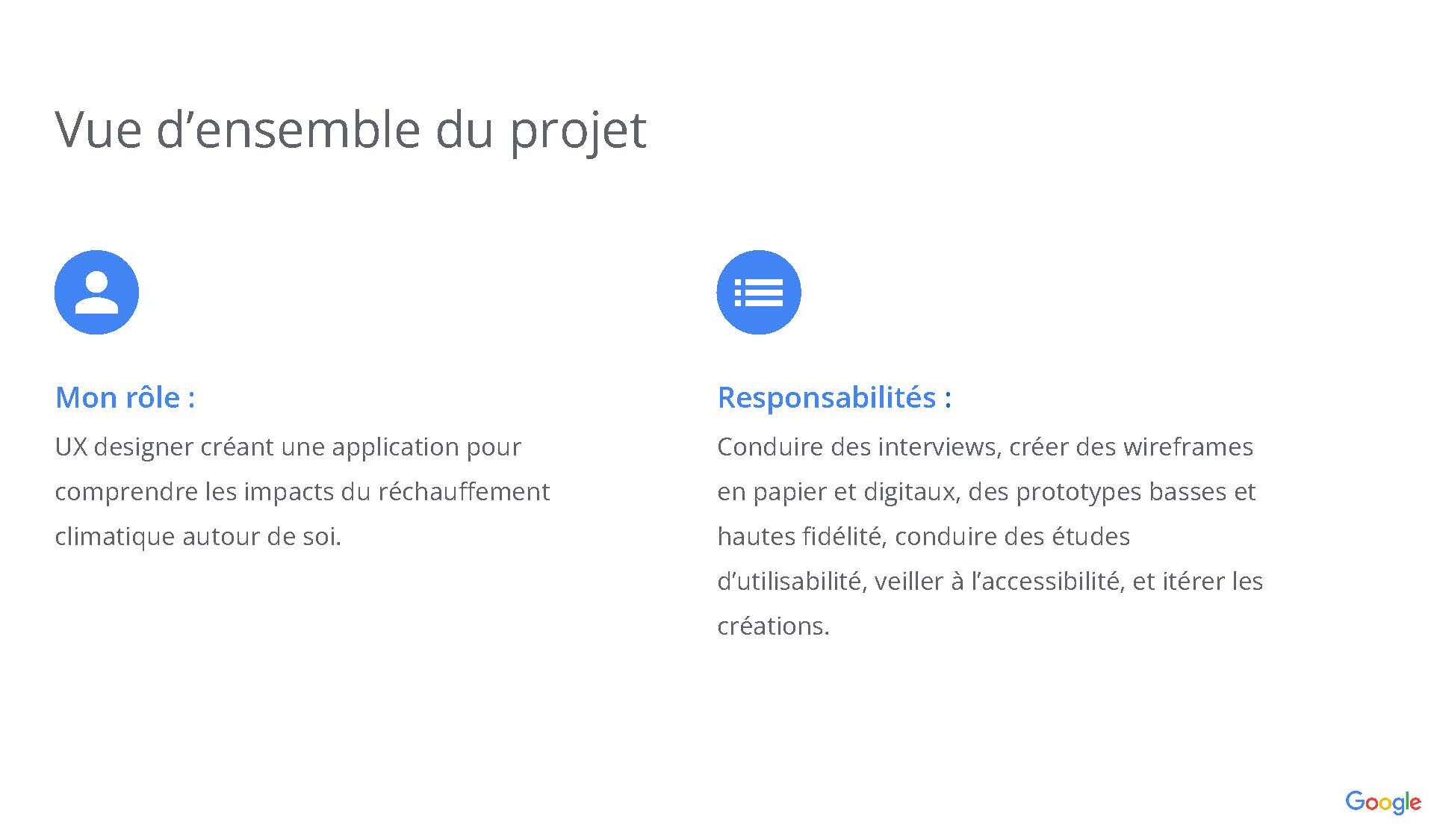Click the blue list icon
This screenshot has height=840, width=1434.
point(759,292)
